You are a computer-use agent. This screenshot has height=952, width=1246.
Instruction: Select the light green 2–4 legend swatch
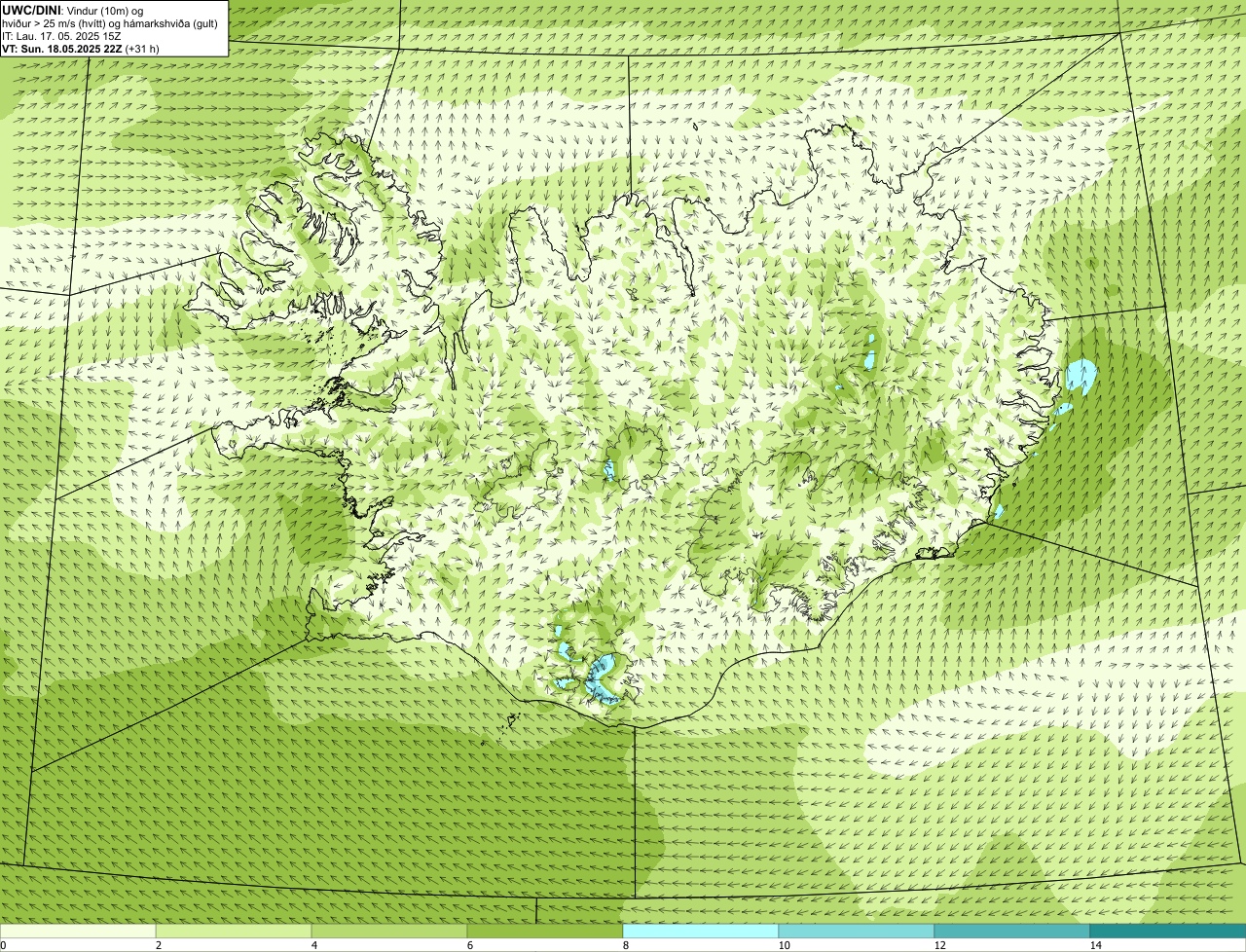[x=234, y=931]
